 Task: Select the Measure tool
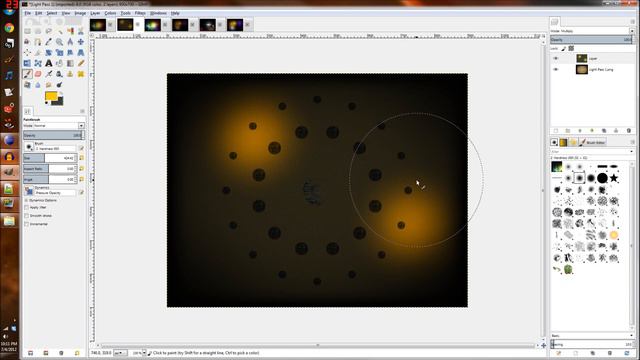point(70,42)
